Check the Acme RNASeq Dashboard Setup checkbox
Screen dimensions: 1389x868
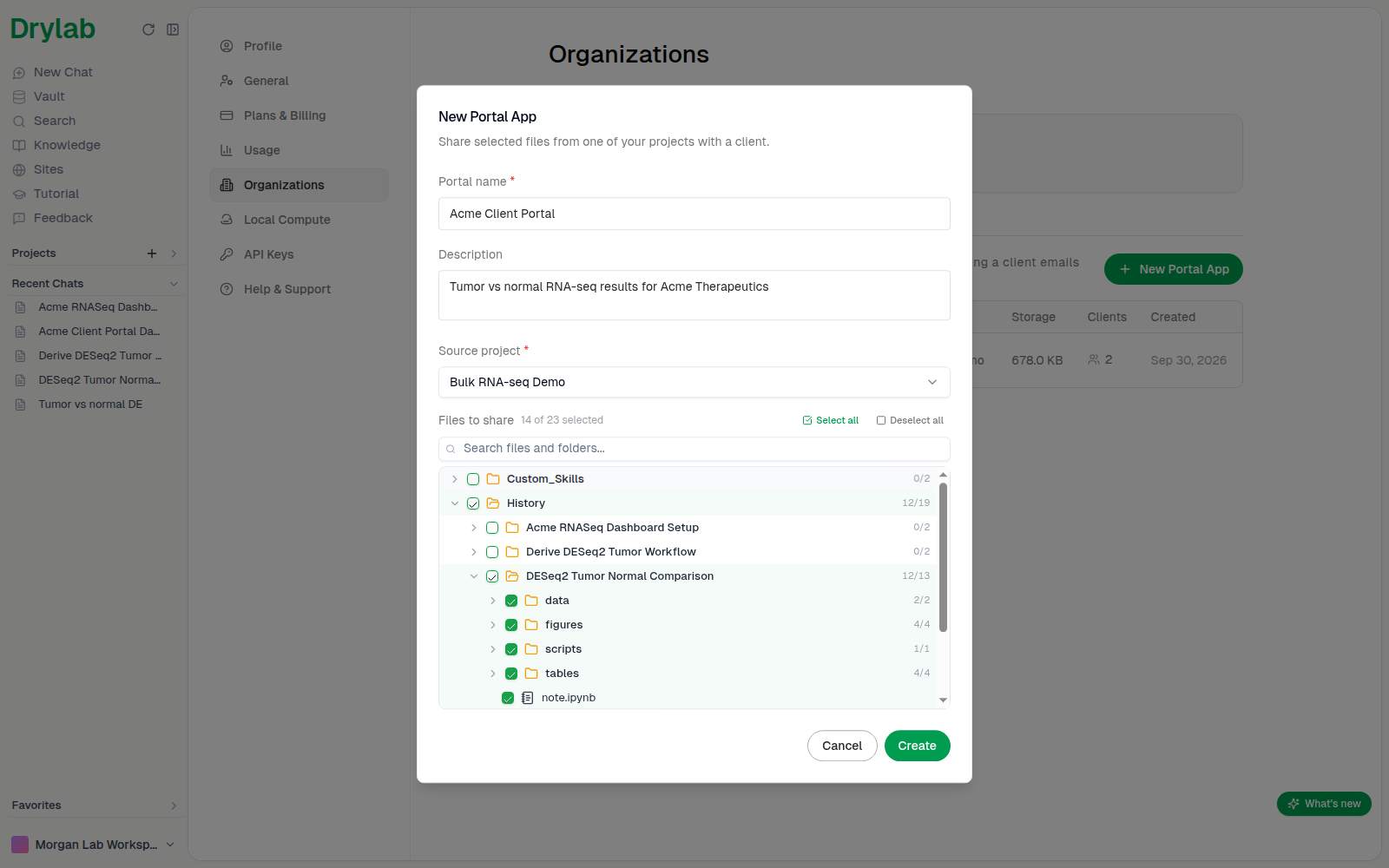click(492, 528)
